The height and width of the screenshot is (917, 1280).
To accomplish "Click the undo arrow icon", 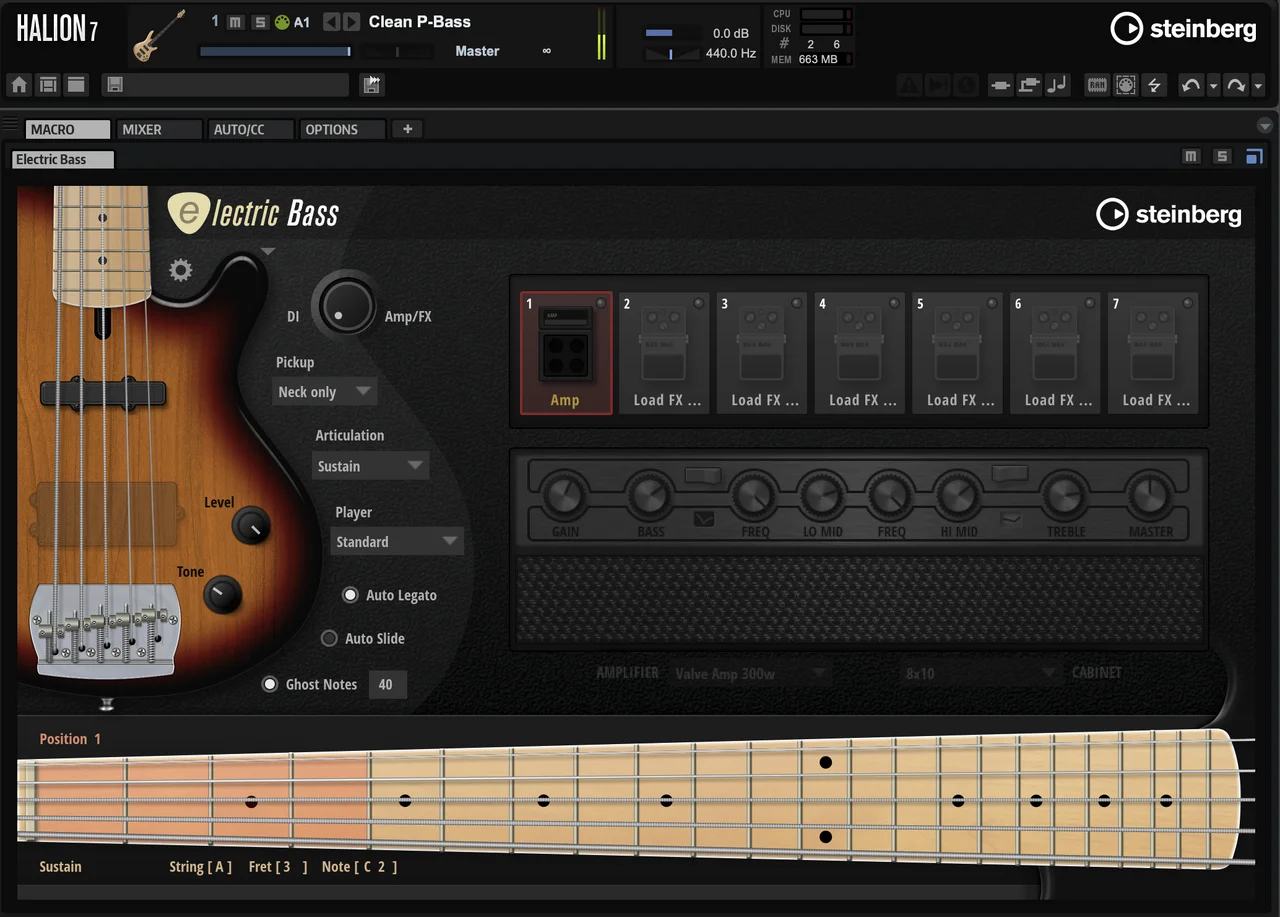I will click(1190, 86).
